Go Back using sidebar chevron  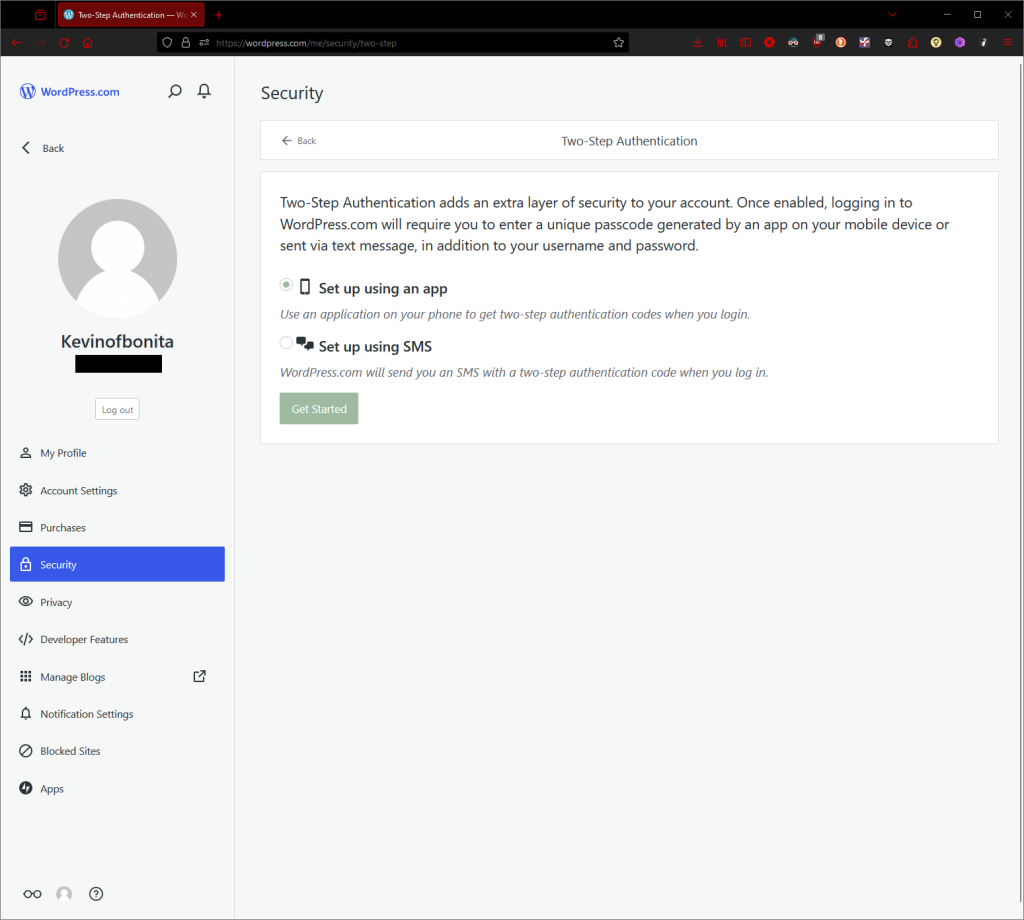[x=27, y=148]
